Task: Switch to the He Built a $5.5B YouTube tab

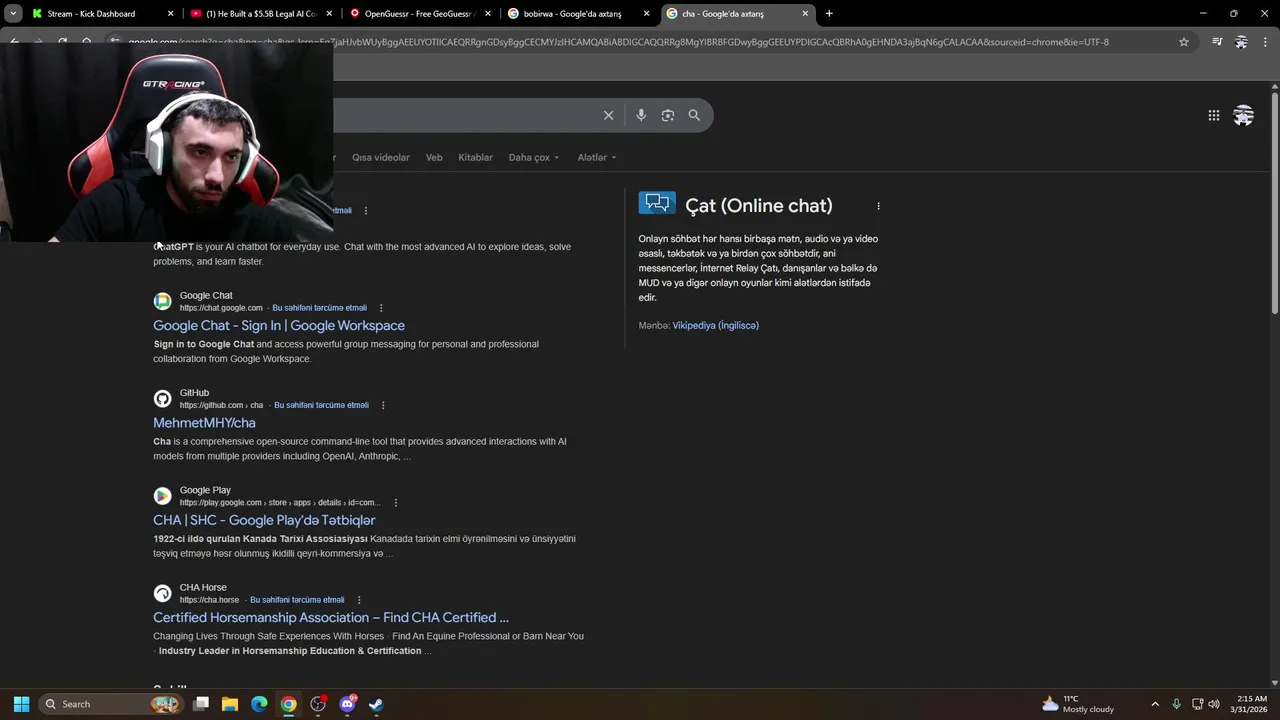Action: [x=261, y=14]
